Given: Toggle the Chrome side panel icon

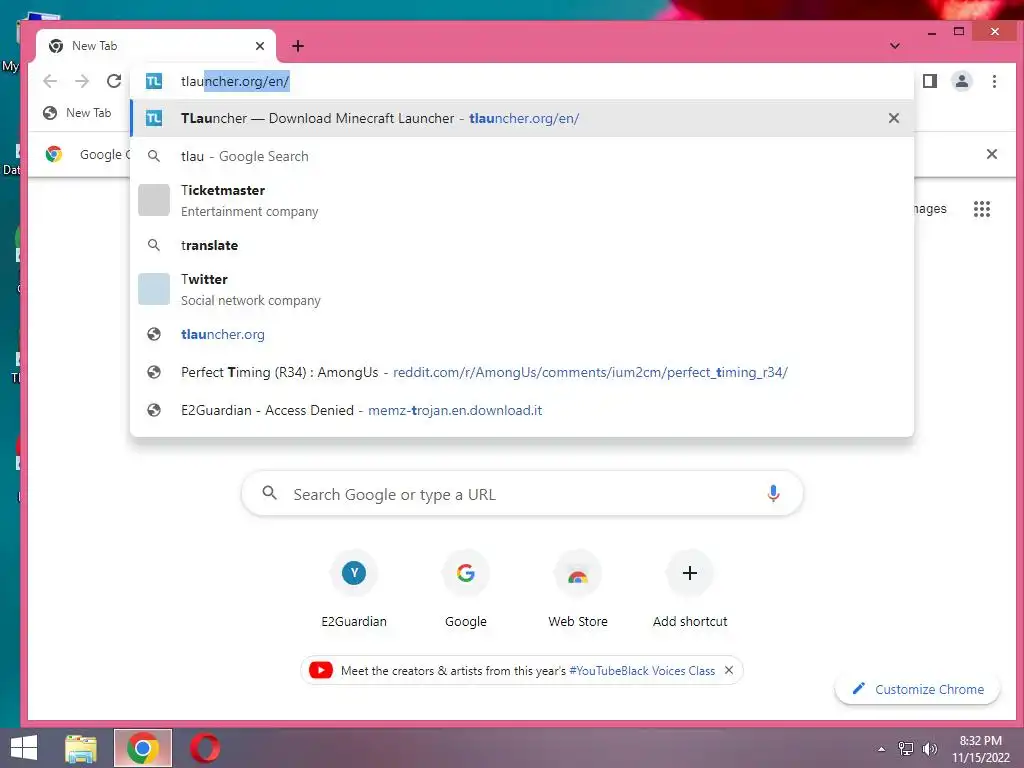Looking at the screenshot, I should tap(930, 81).
